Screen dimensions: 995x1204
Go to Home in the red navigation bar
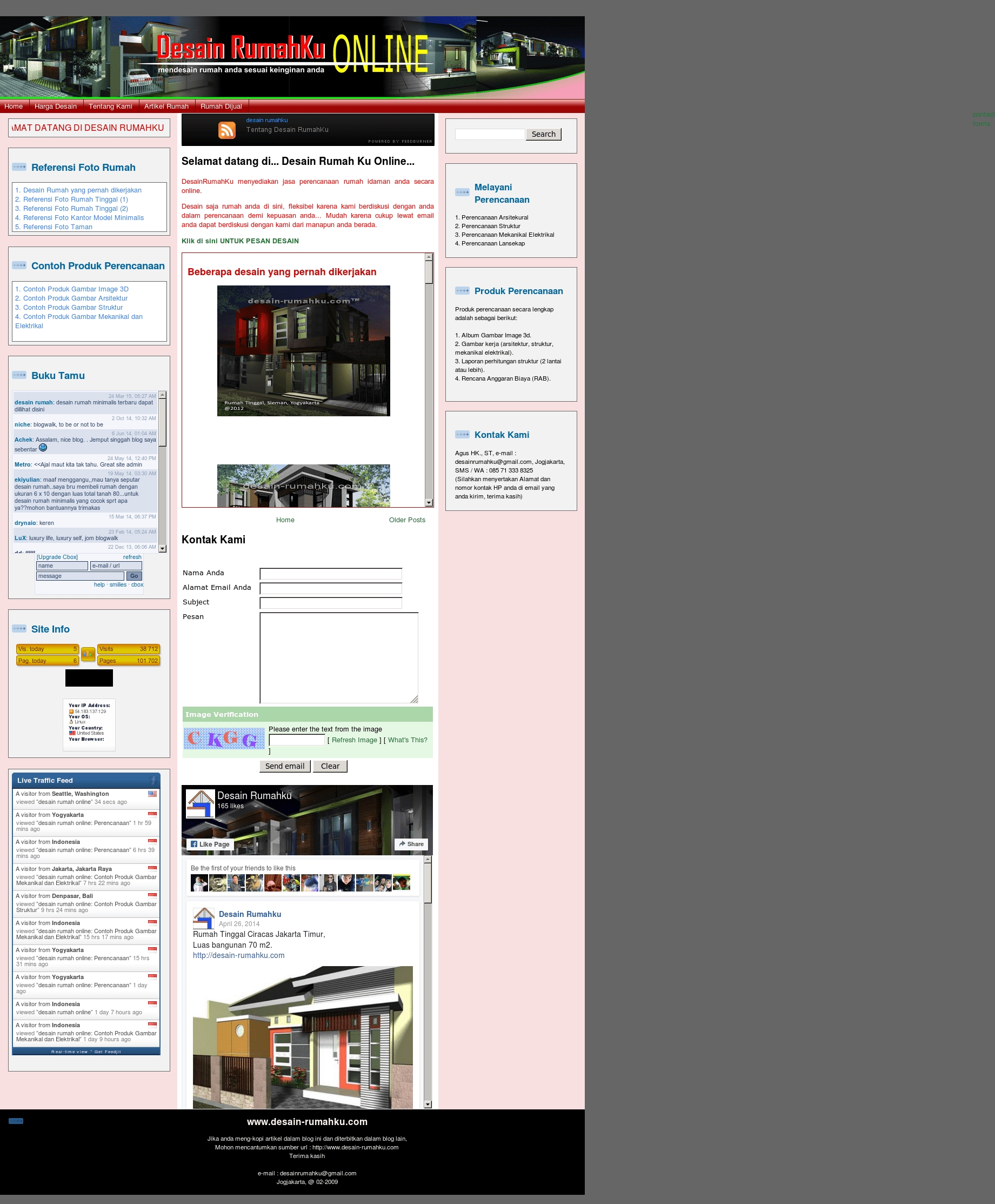[x=14, y=107]
